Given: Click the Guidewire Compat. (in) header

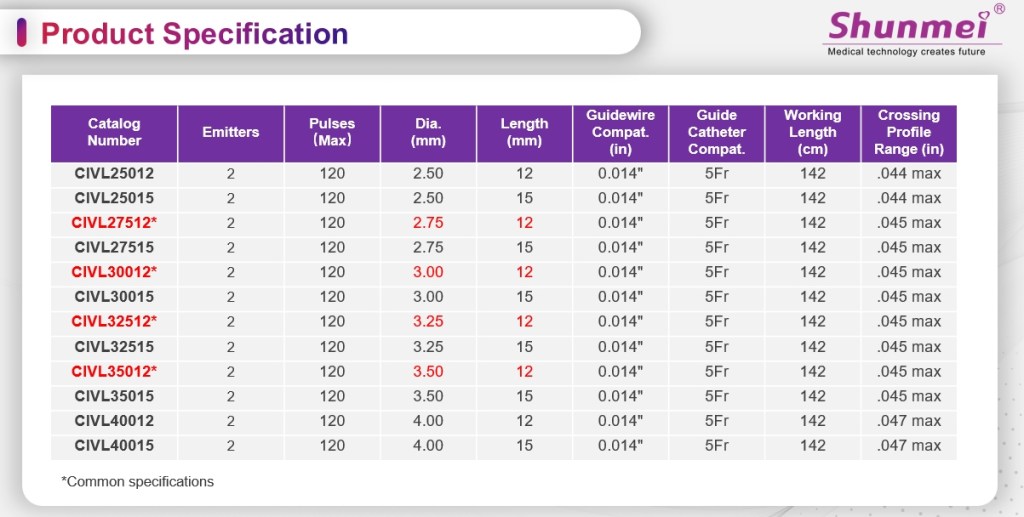Looking at the screenshot, I should pos(620,132).
